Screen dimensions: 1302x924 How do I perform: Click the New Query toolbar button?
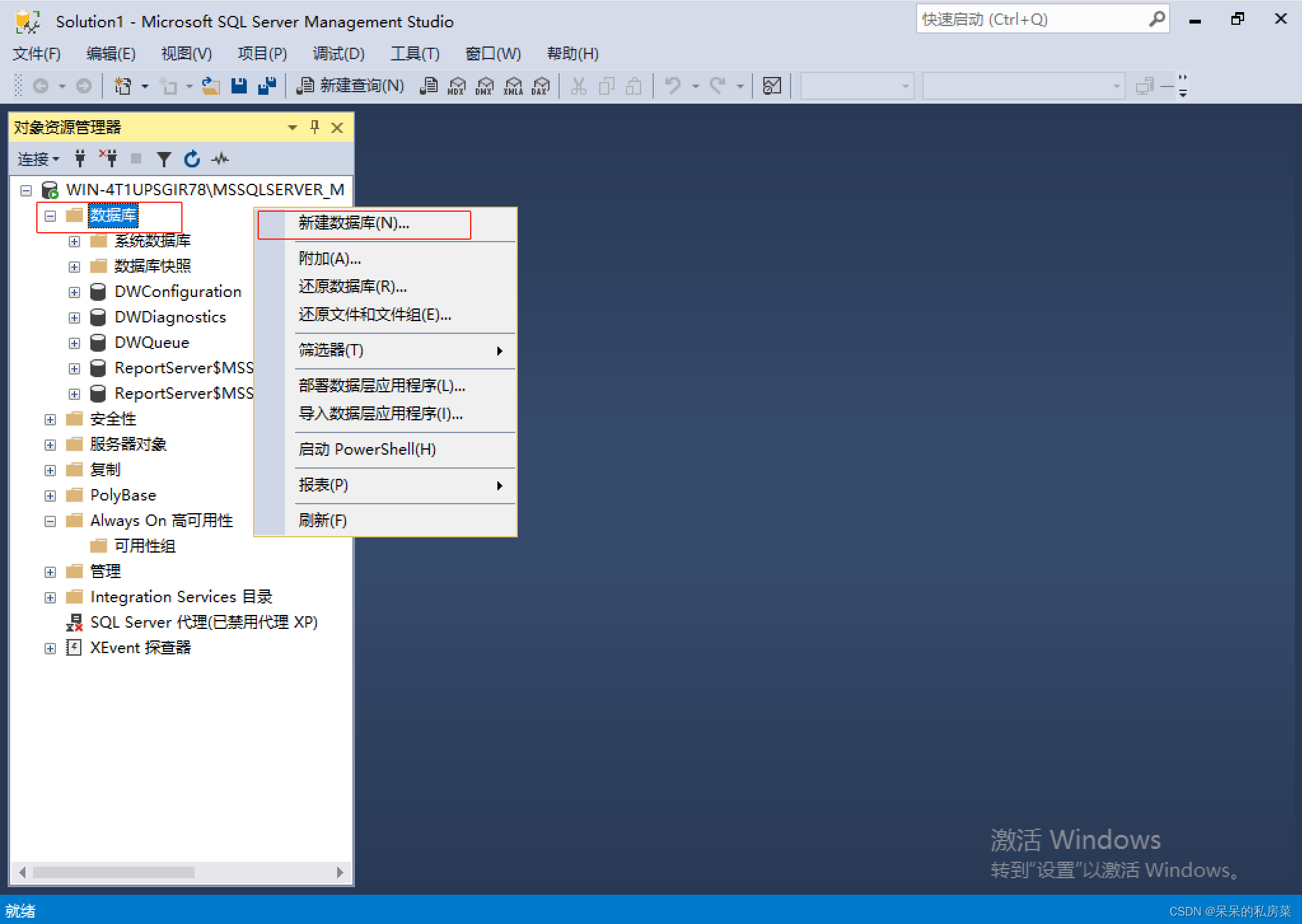[x=350, y=86]
